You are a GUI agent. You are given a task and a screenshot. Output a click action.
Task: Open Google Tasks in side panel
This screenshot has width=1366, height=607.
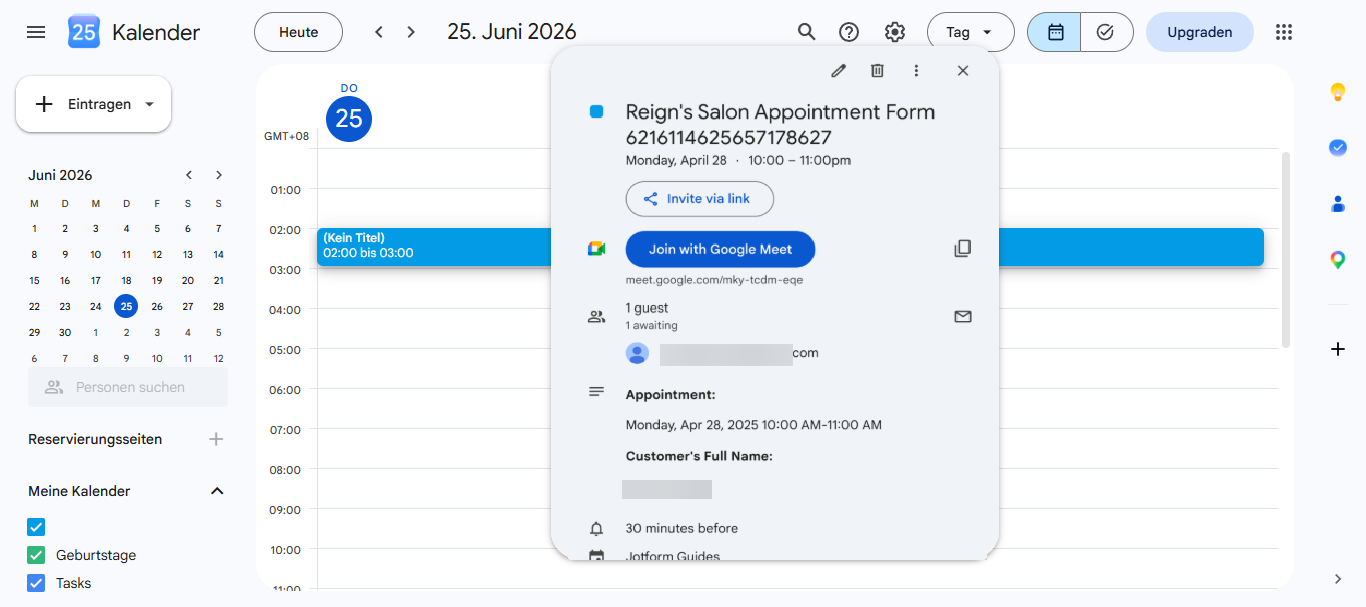[x=1338, y=147]
